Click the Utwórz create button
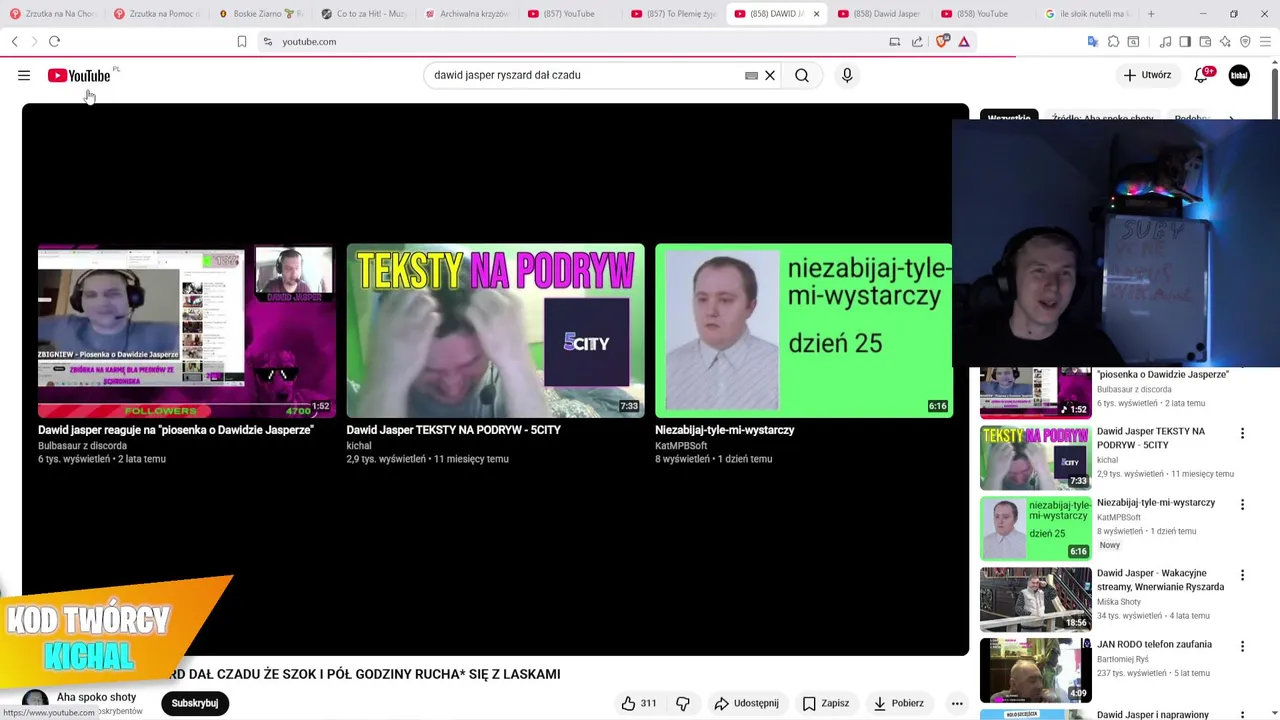 tap(1147, 75)
